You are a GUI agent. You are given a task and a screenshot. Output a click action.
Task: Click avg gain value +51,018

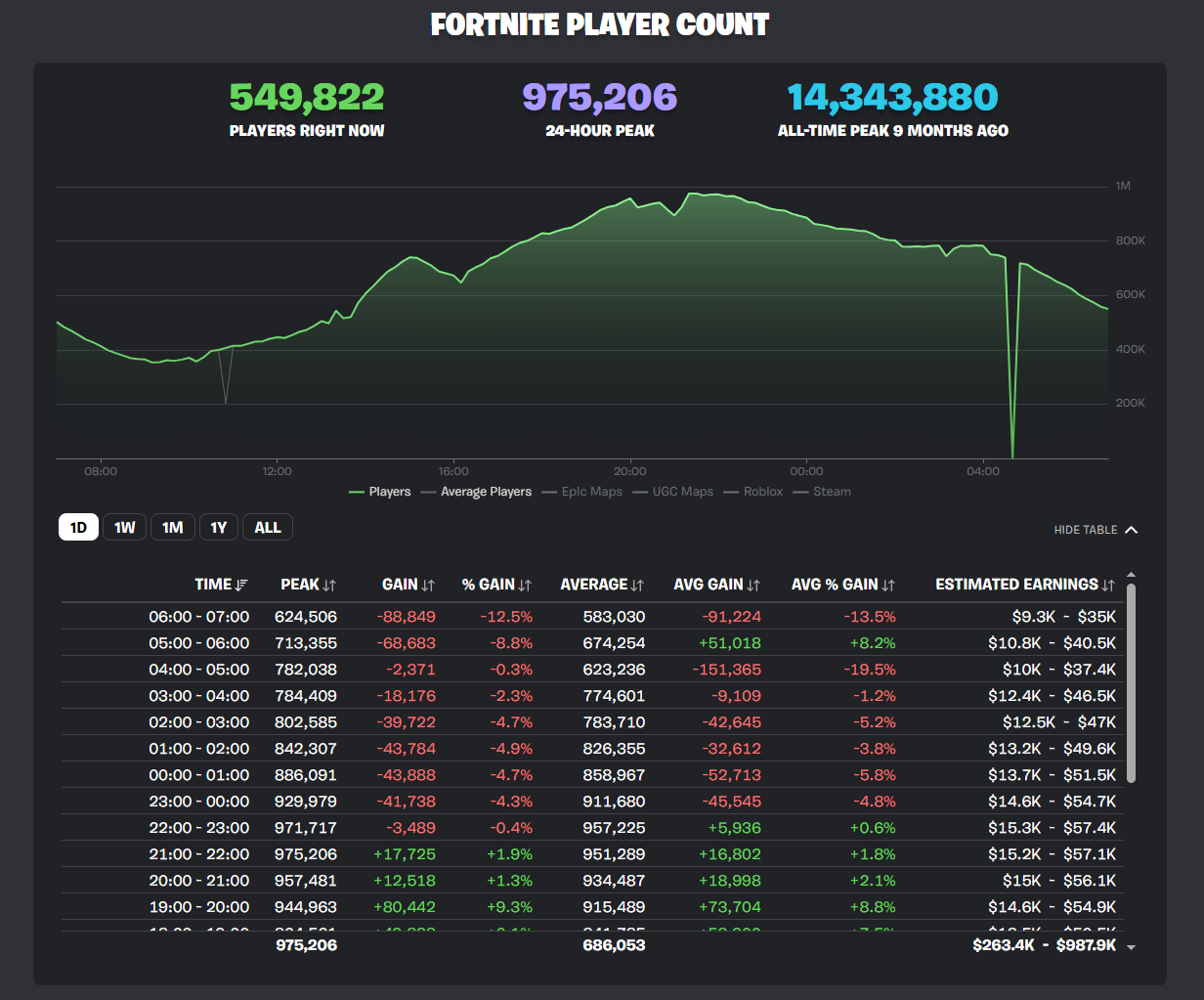pyautogui.click(x=730, y=643)
